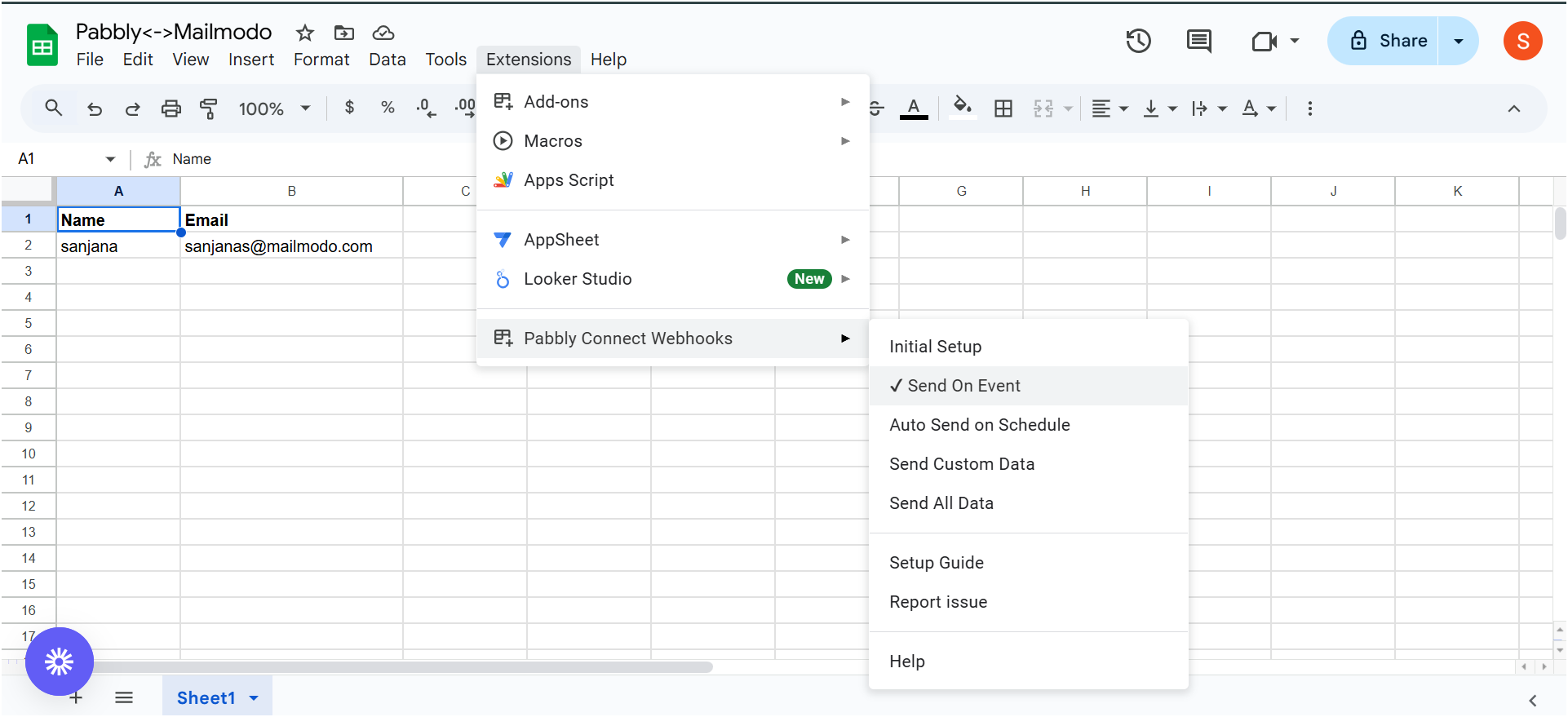
Task: Open the Insert menu
Action: 251,60
